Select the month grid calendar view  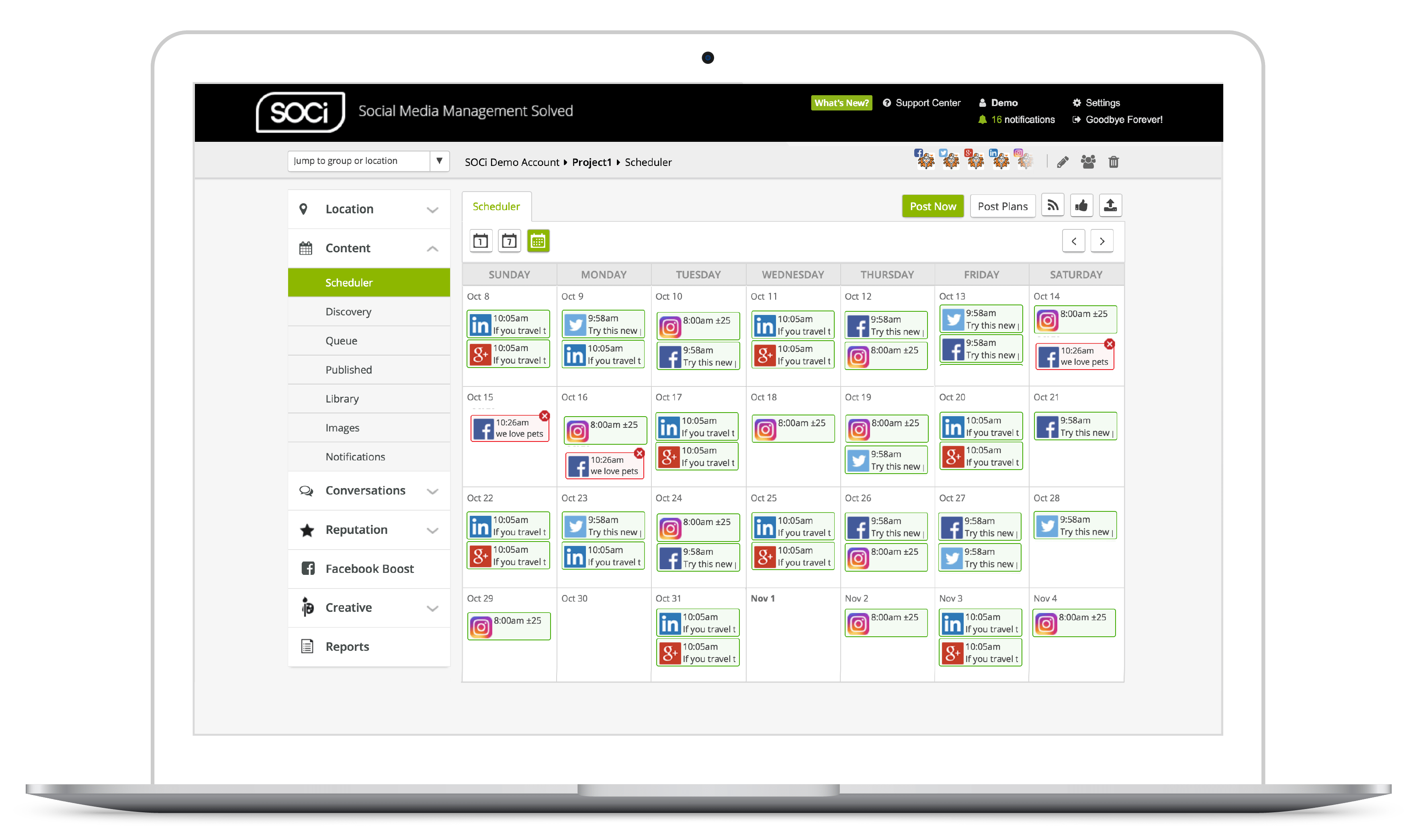pos(538,241)
